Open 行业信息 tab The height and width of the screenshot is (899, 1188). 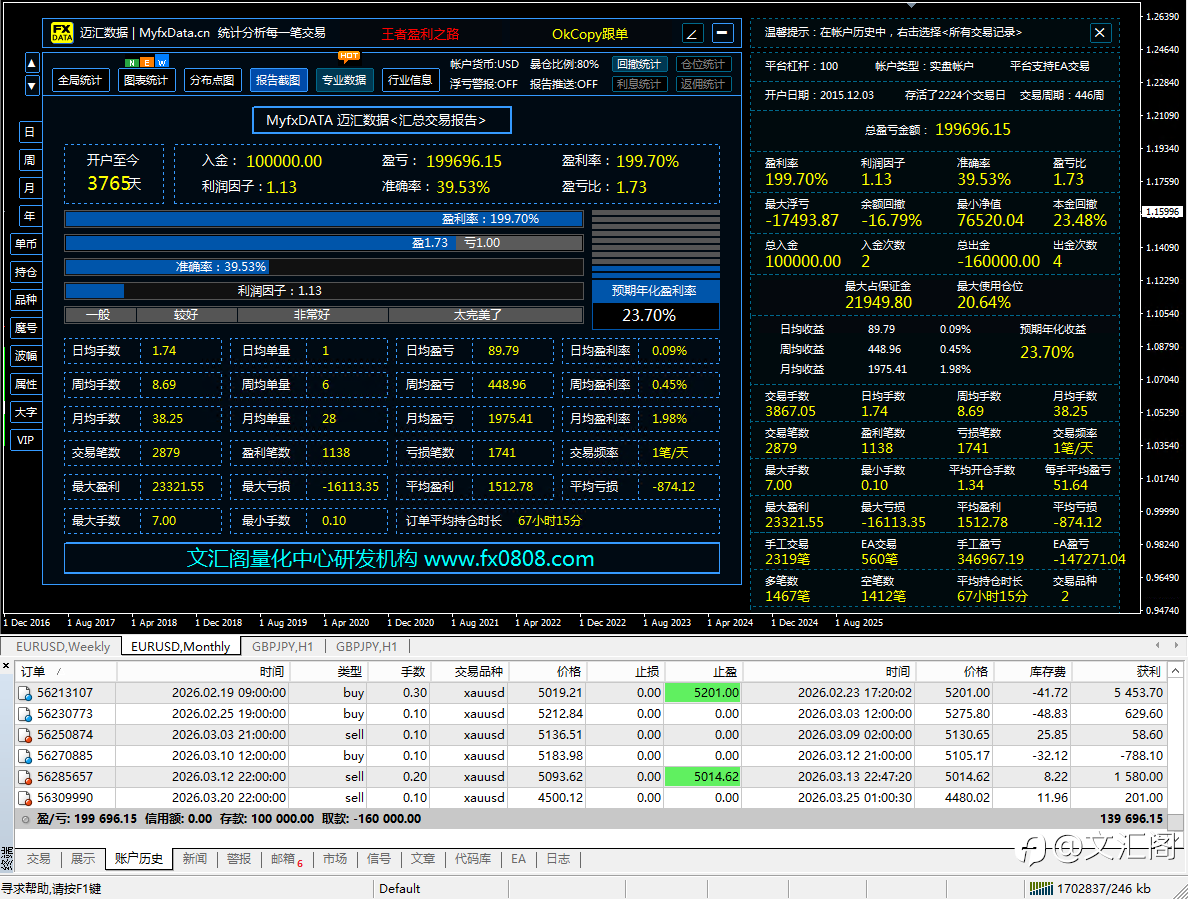click(410, 80)
